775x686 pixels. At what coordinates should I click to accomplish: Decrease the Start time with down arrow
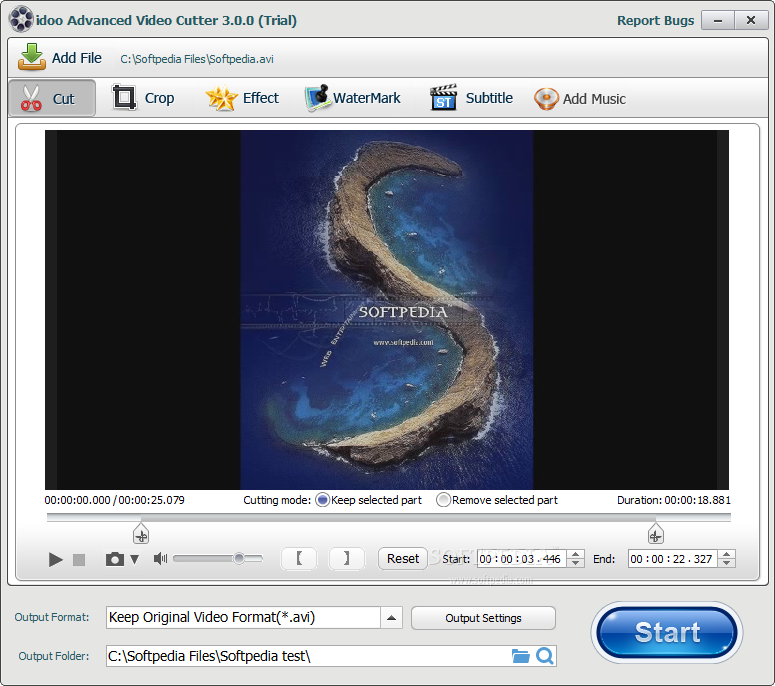point(575,563)
